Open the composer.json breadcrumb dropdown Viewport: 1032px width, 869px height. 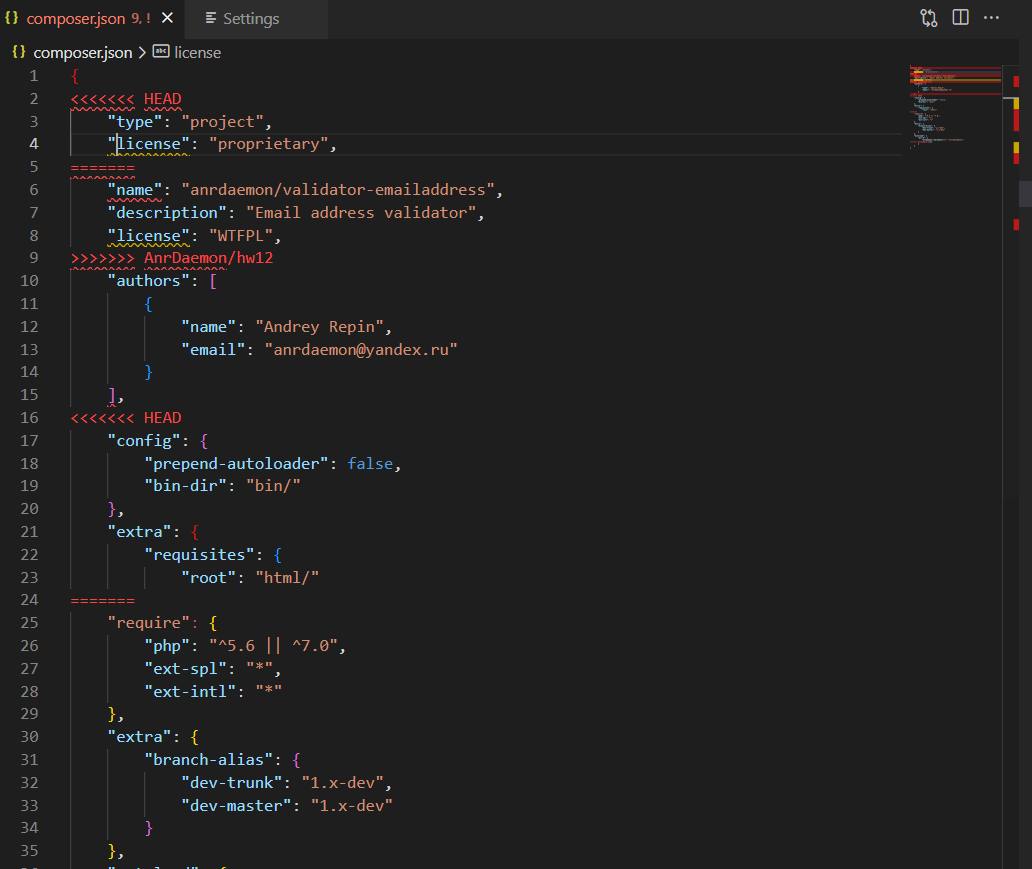[x=85, y=52]
